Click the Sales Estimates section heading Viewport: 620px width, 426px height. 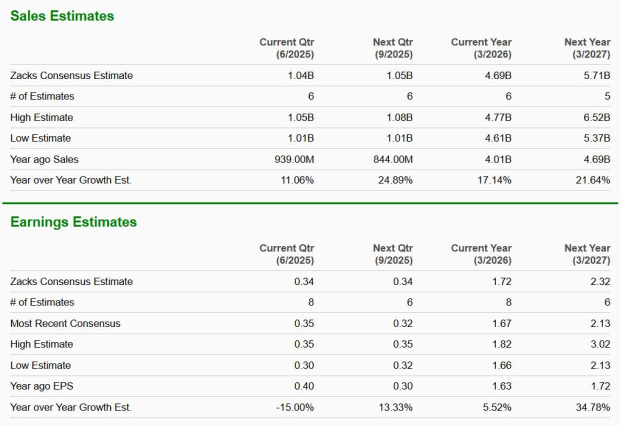point(61,16)
